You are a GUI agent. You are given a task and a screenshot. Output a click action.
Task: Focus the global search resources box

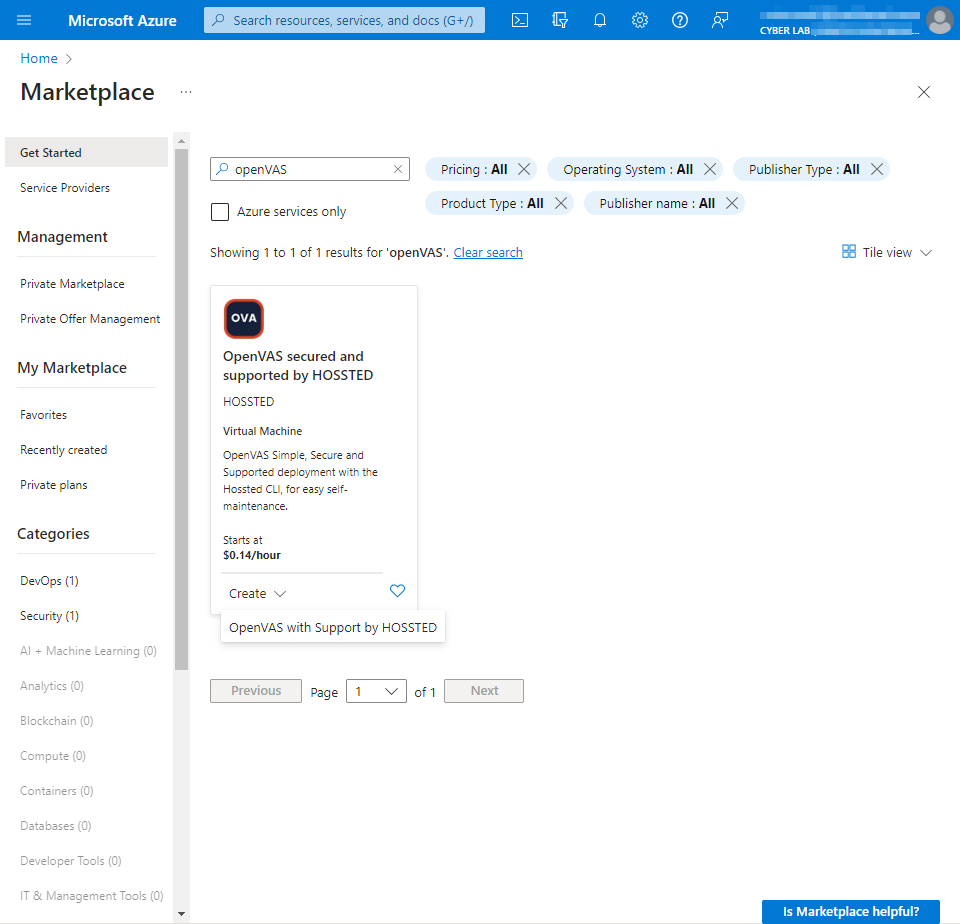[344, 20]
